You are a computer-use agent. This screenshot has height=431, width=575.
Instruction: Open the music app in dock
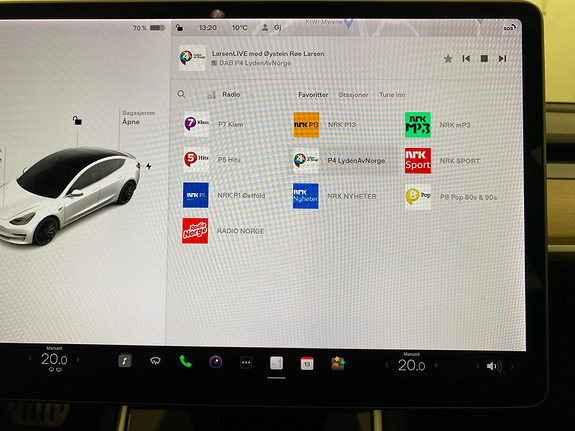pyautogui.click(x=125, y=361)
